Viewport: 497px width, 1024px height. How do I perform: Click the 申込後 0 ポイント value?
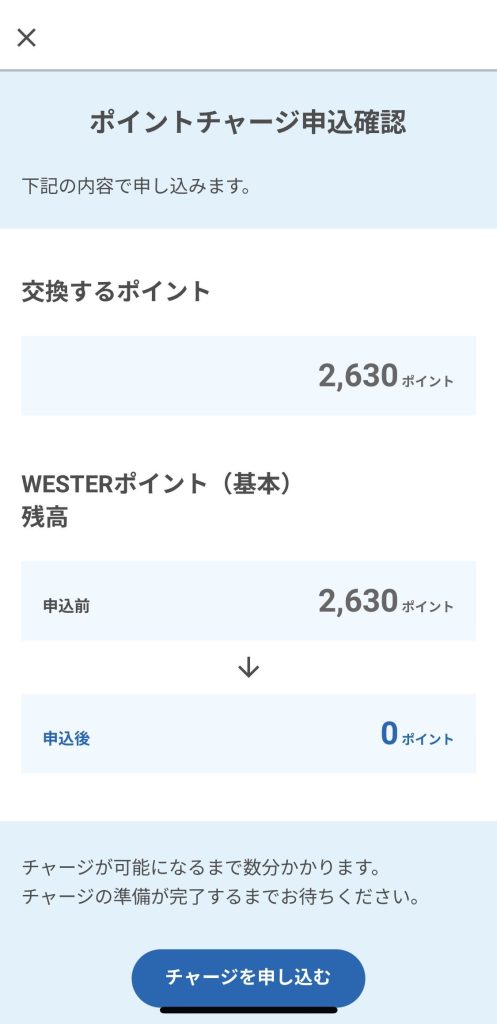click(417, 735)
